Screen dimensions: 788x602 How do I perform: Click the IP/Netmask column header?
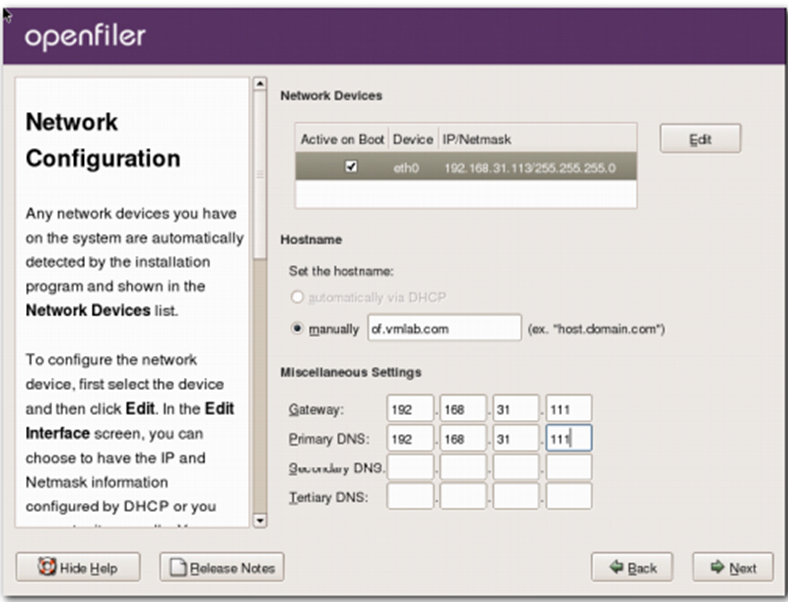click(537, 139)
